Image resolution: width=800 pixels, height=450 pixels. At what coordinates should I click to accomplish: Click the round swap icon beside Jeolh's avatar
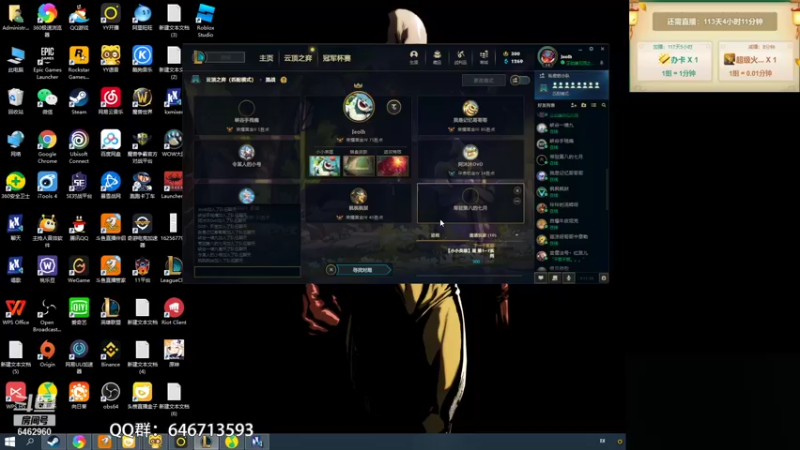tap(393, 107)
